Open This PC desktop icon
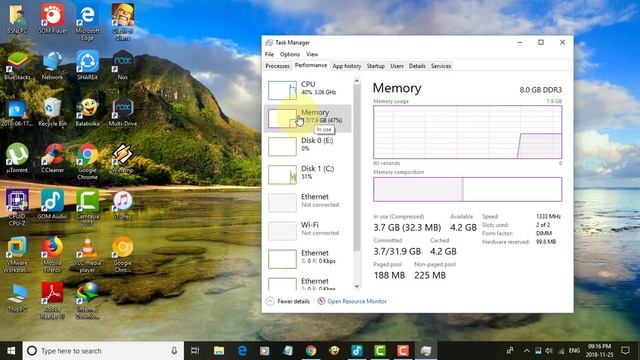 (x=17, y=298)
